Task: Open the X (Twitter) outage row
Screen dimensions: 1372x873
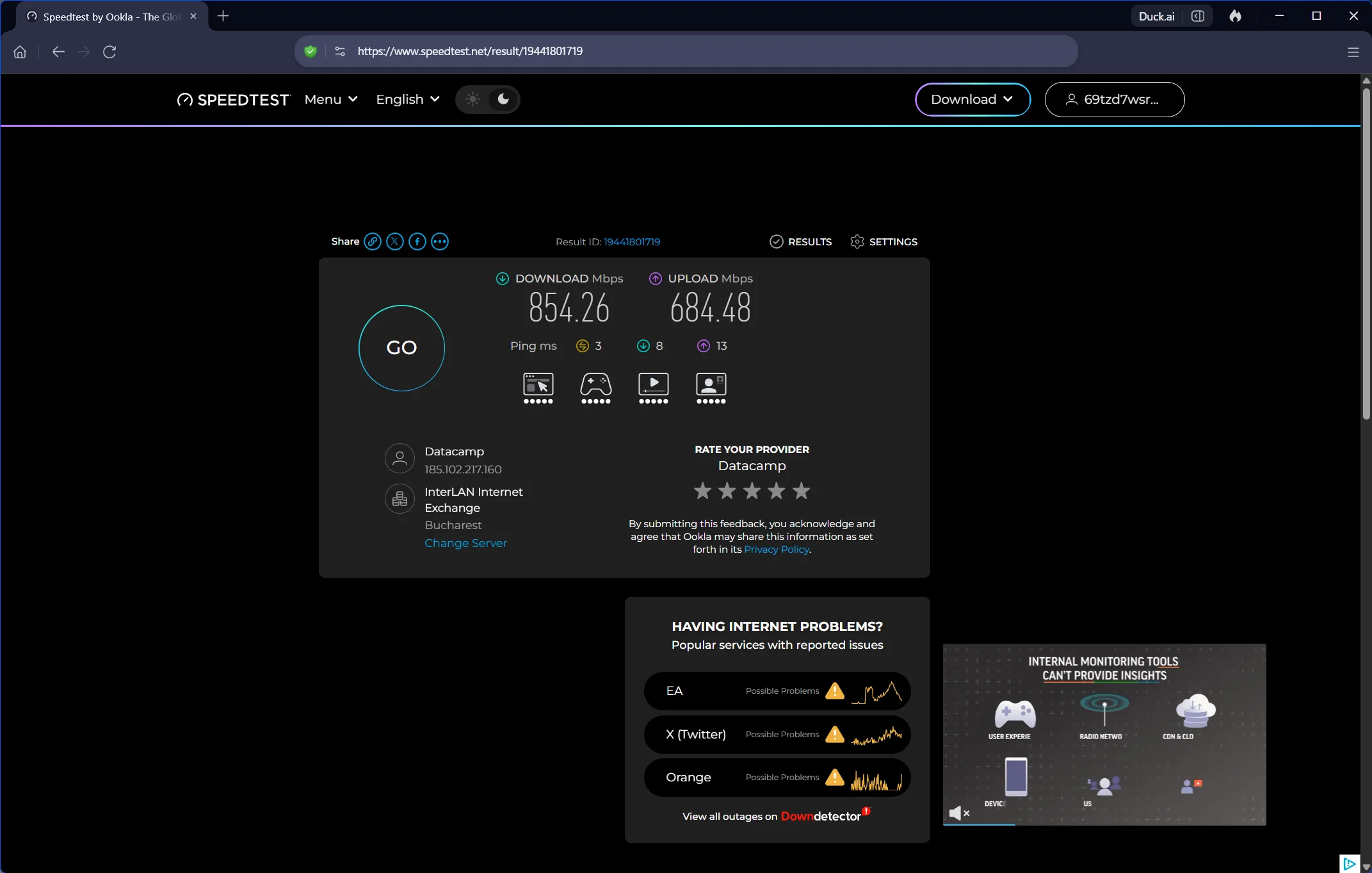Action: (x=777, y=734)
